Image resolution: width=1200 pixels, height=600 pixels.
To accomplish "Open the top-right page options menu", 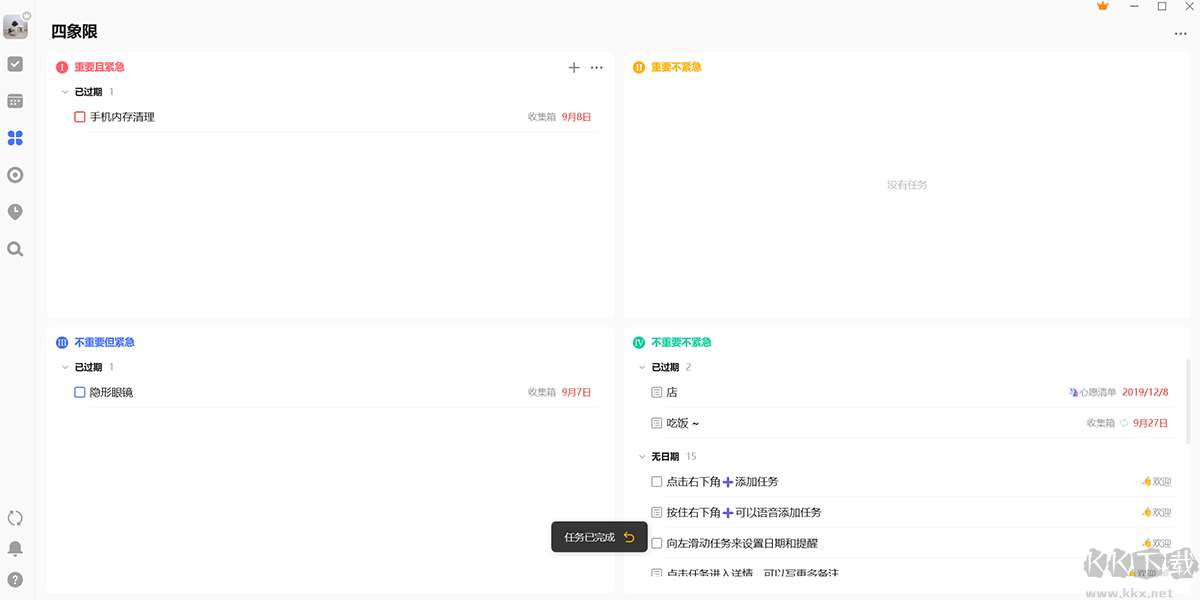I will pos(1181,34).
